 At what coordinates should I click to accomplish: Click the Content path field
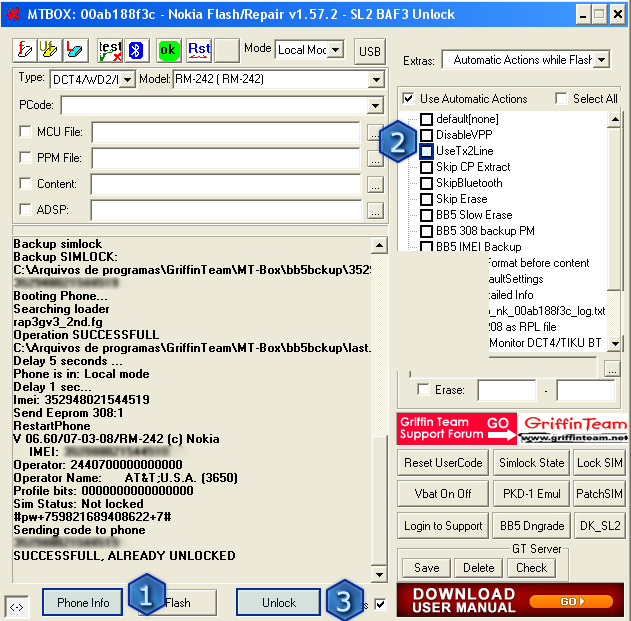pos(226,184)
